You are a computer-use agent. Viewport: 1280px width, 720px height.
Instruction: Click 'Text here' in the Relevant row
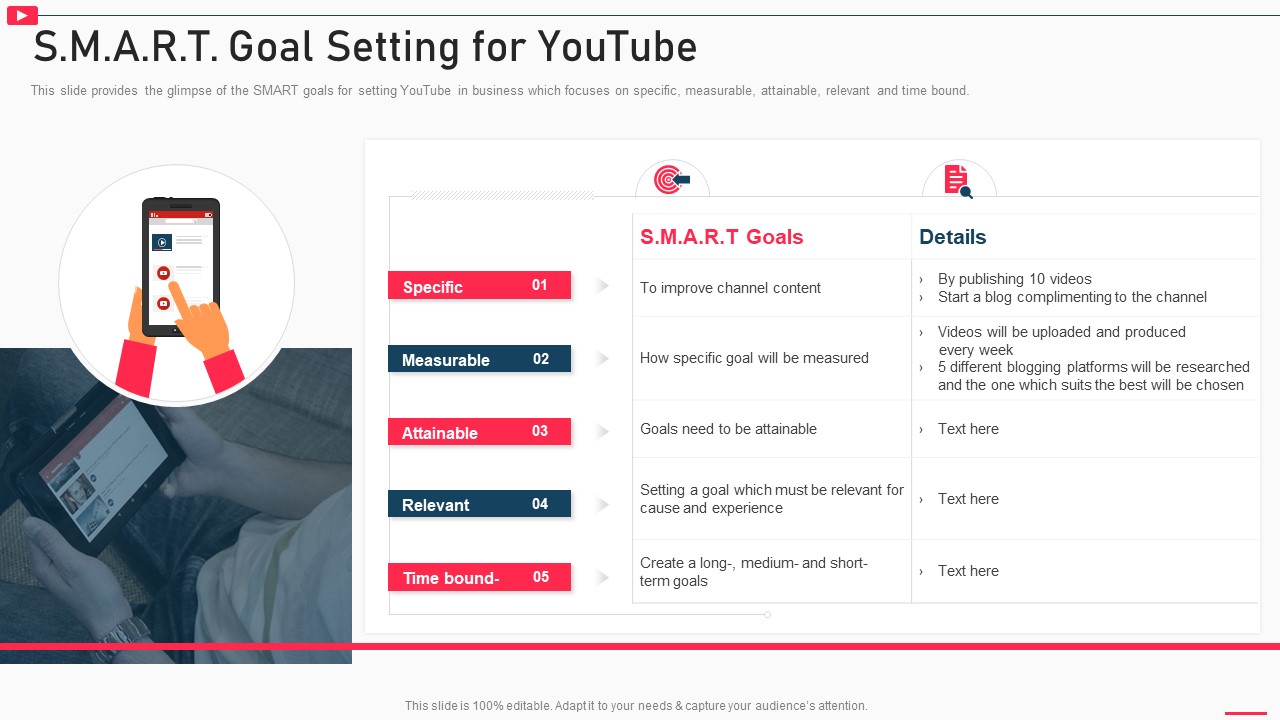click(968, 499)
